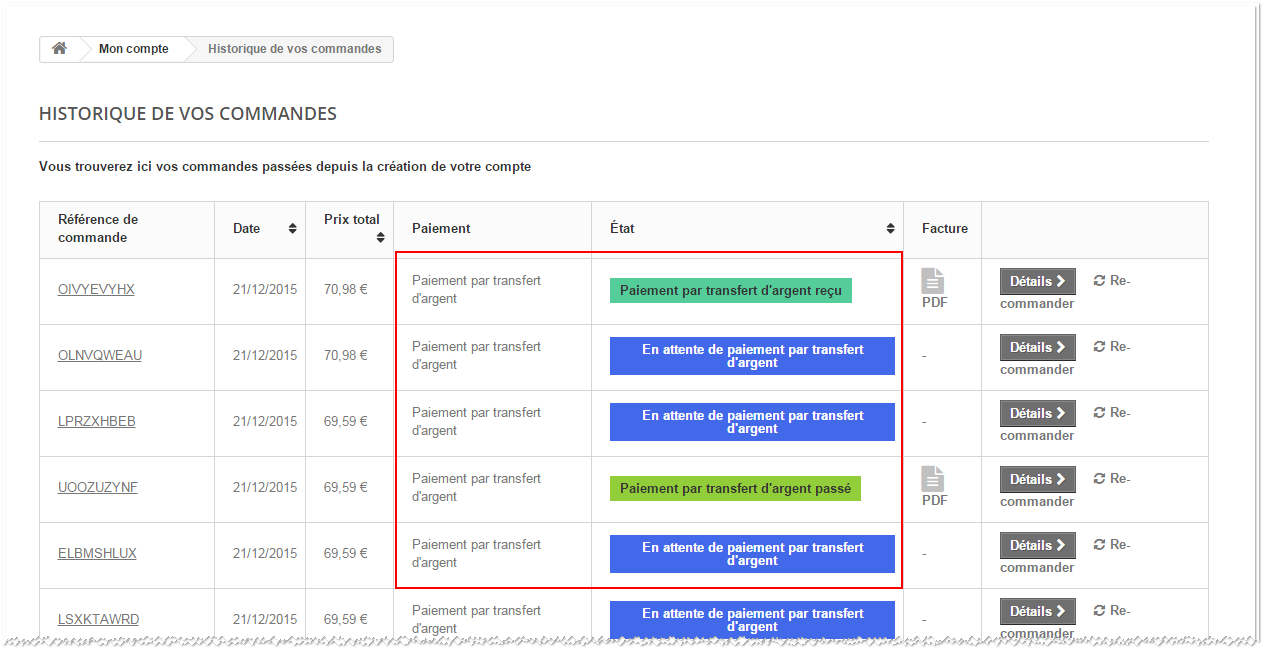Sort orders by Prix total arrows
This screenshot has width=1263, height=655.
(380, 237)
